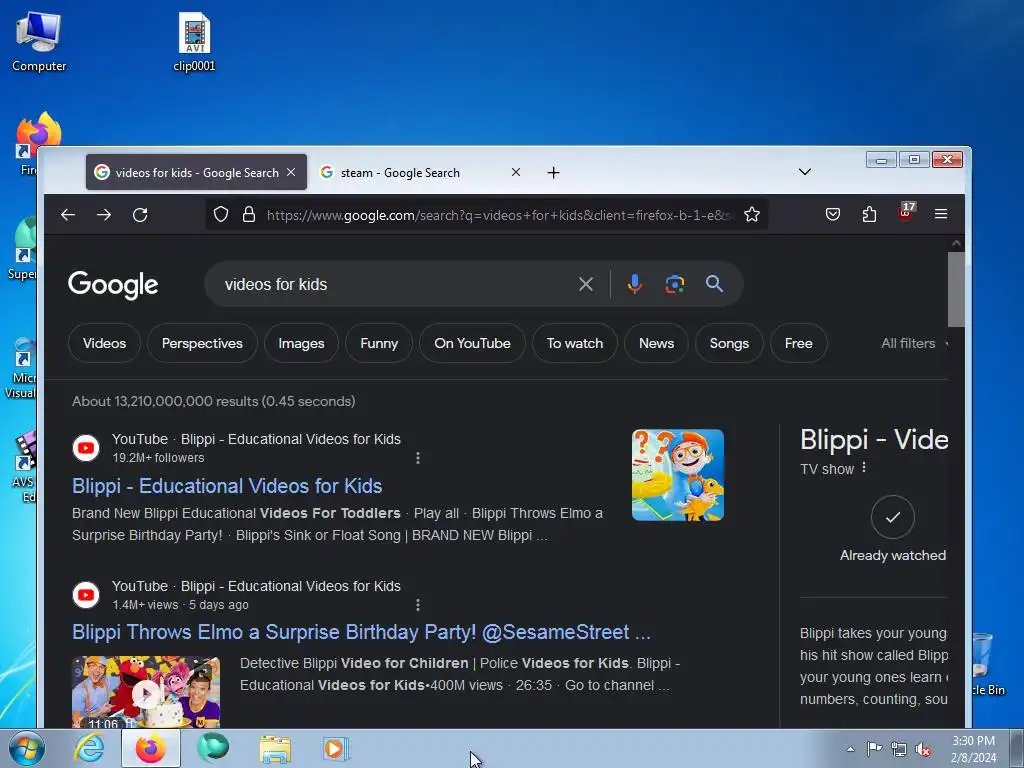1024x768 pixels.
Task: Open 'Blippi Throws Elmo a Surprise Birthday Party' link
Action: (361, 632)
